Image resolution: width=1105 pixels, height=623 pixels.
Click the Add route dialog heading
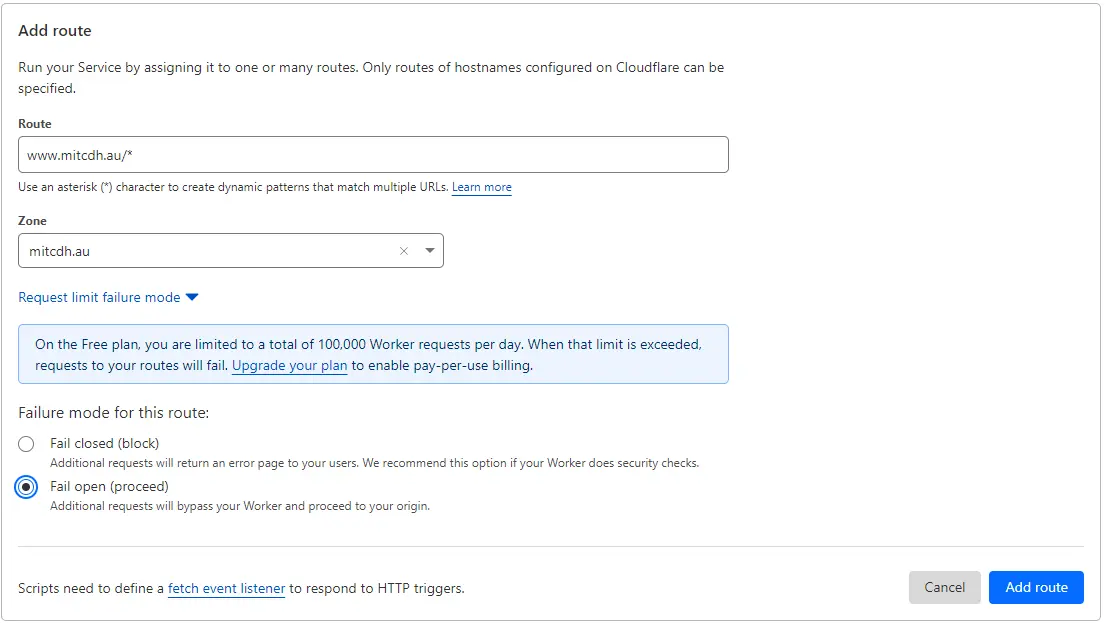pos(54,30)
